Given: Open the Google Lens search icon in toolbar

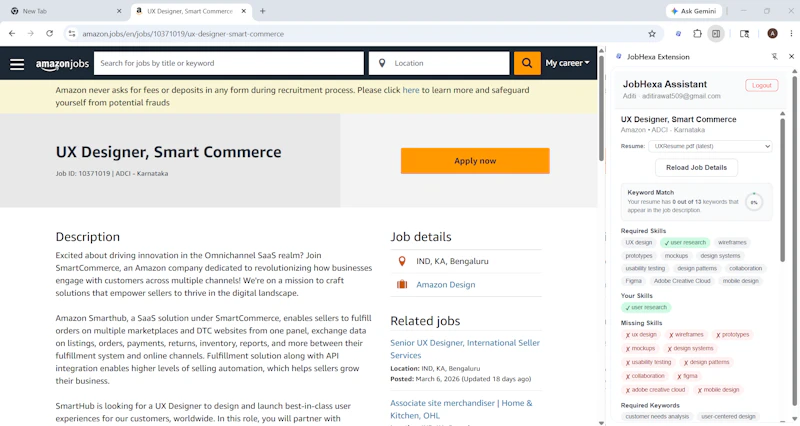Looking at the screenshot, I should (x=744, y=34).
